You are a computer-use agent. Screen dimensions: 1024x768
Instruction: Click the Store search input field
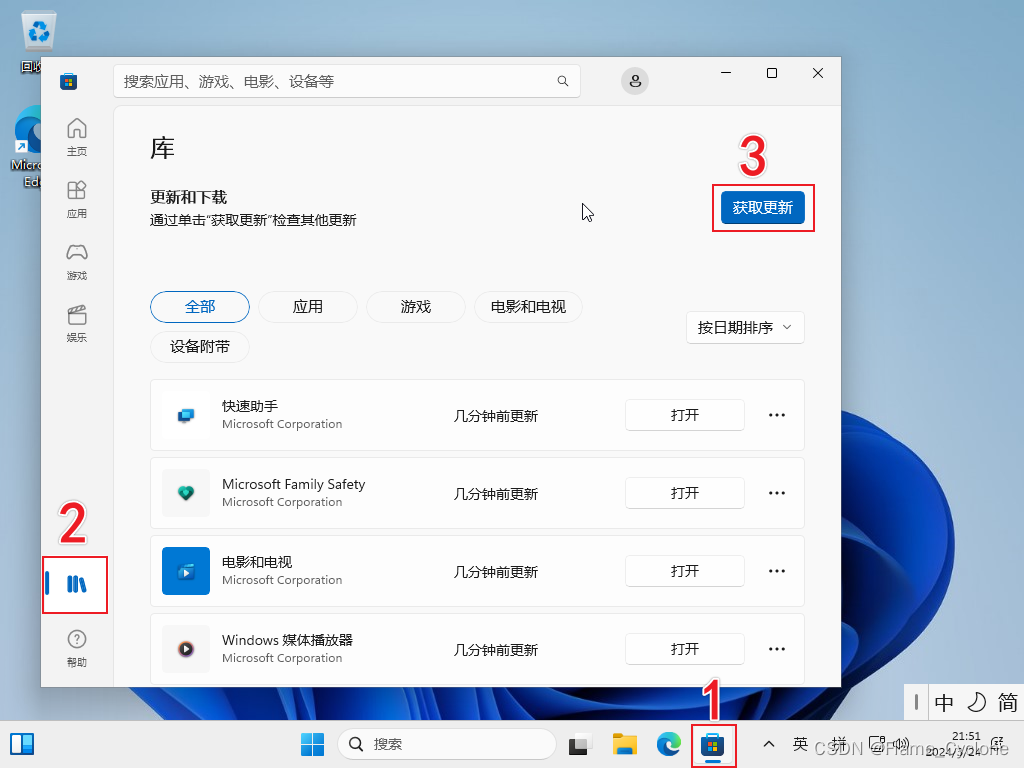(347, 81)
